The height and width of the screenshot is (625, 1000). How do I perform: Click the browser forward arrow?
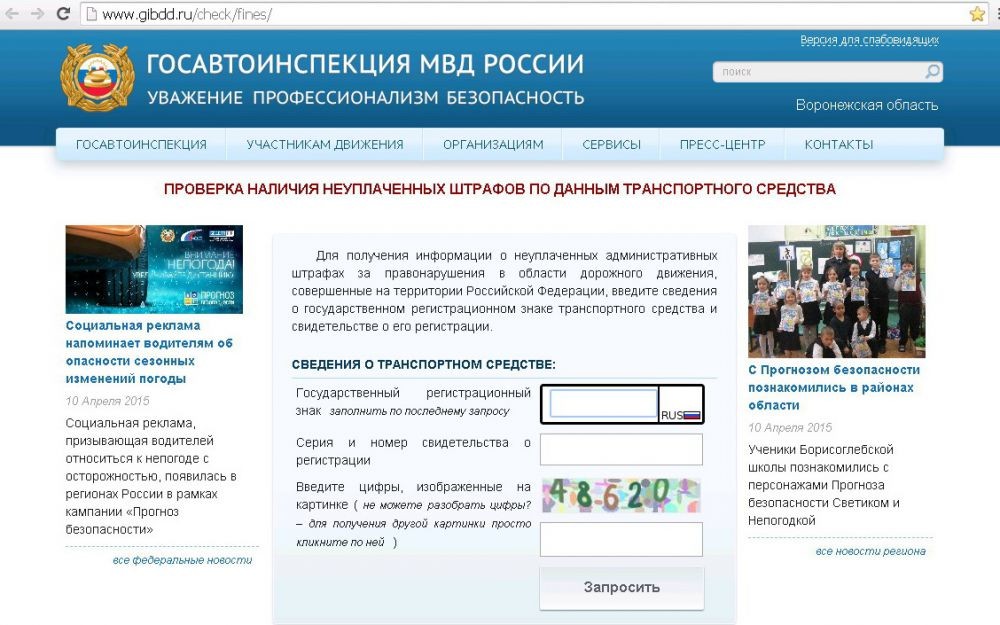pyautogui.click(x=38, y=14)
